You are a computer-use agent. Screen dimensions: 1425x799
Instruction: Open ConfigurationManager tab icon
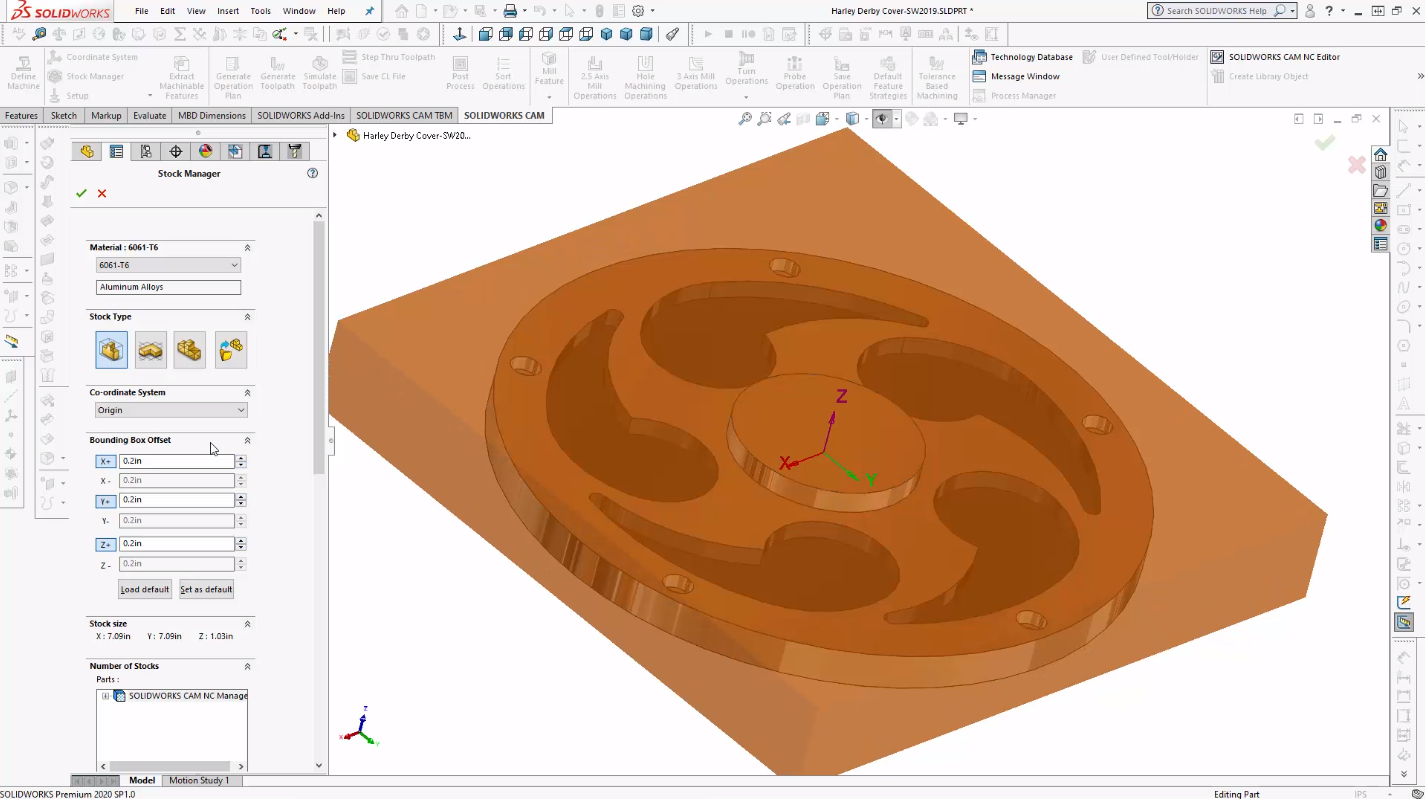(x=146, y=151)
